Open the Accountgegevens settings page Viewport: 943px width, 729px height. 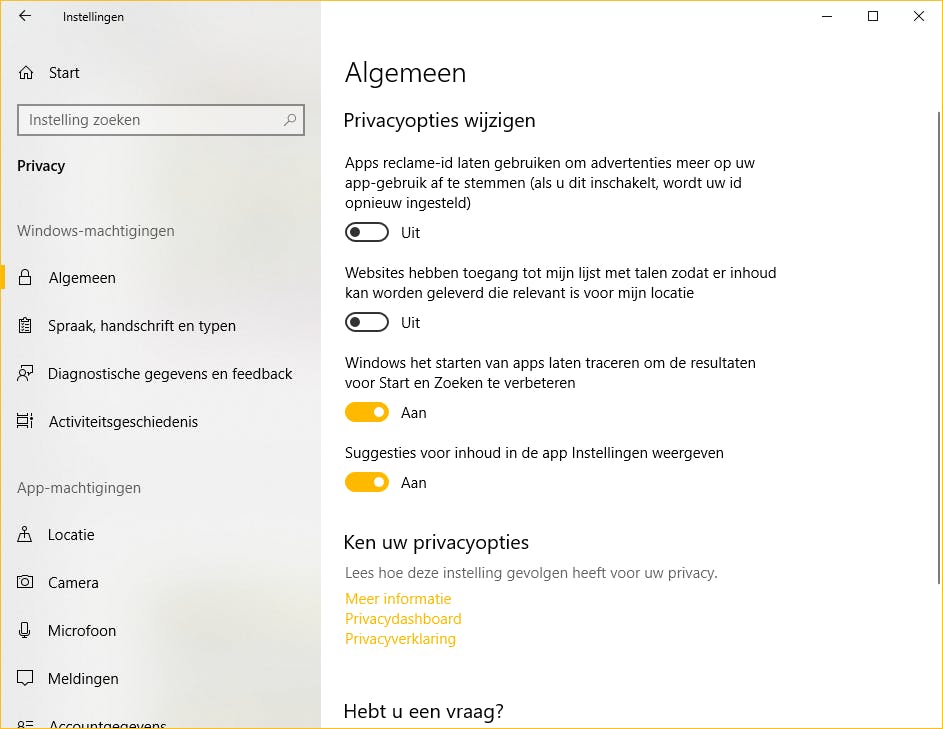pyautogui.click(x=107, y=723)
